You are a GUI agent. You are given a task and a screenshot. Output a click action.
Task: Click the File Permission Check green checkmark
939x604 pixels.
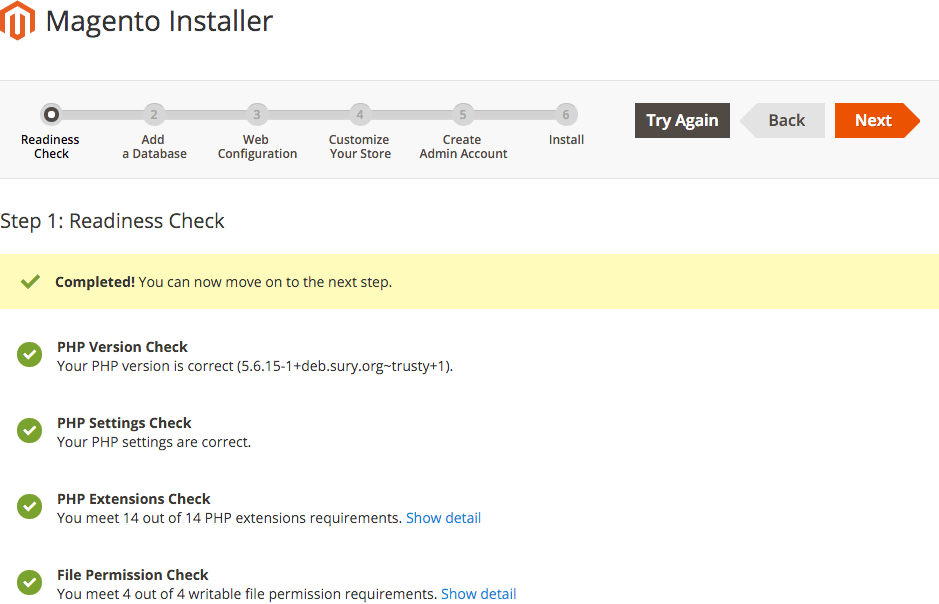pyautogui.click(x=29, y=582)
